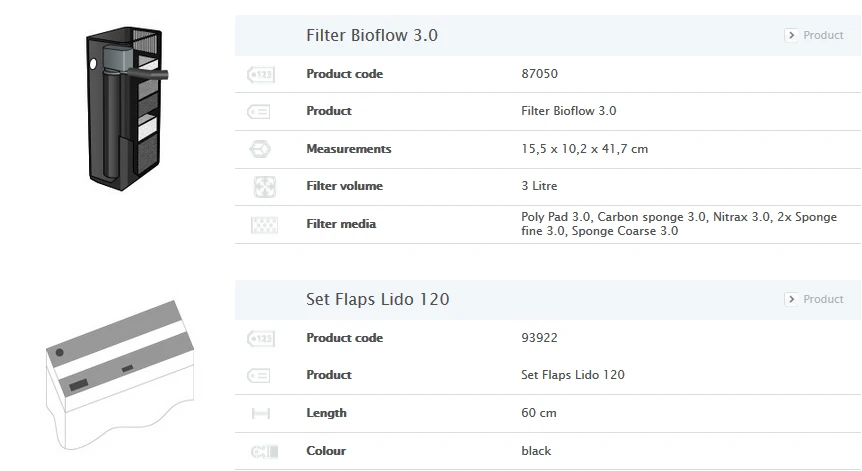Click the Filter volume icon
862x471 pixels.
pos(264,186)
